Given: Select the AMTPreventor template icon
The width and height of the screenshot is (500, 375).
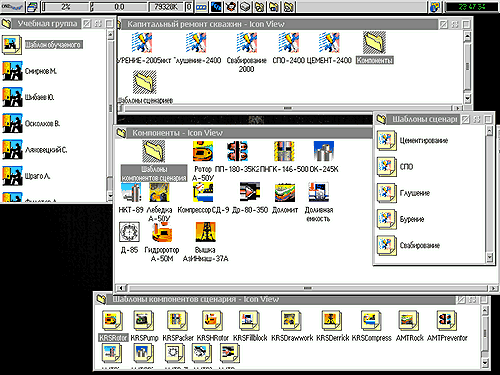Looking at the screenshot, I should (x=447, y=321).
